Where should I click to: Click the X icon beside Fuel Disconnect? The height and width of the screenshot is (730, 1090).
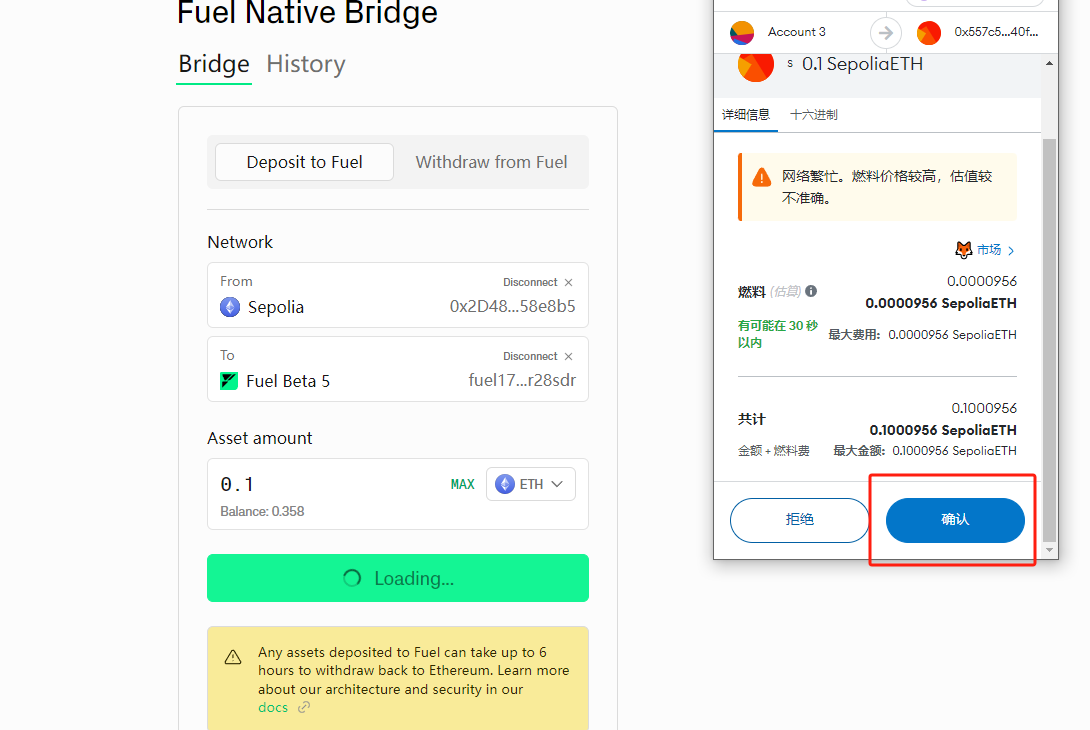[x=569, y=356]
